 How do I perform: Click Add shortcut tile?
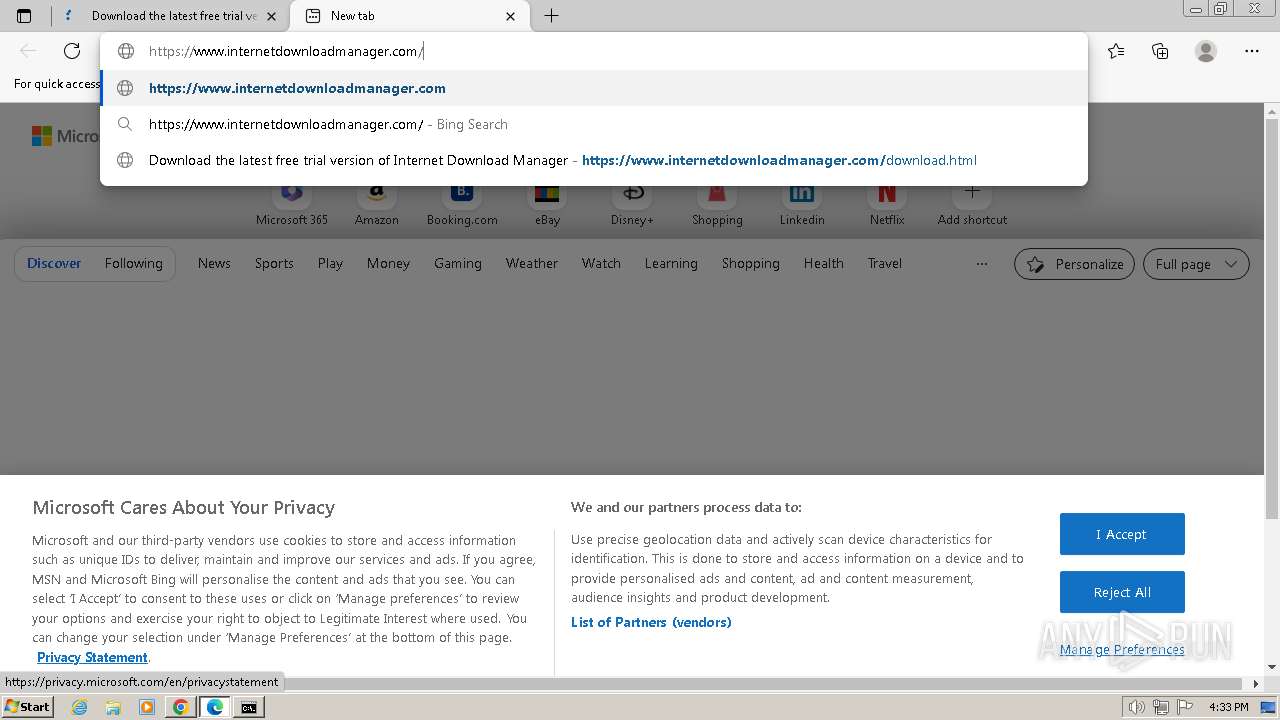point(972,205)
